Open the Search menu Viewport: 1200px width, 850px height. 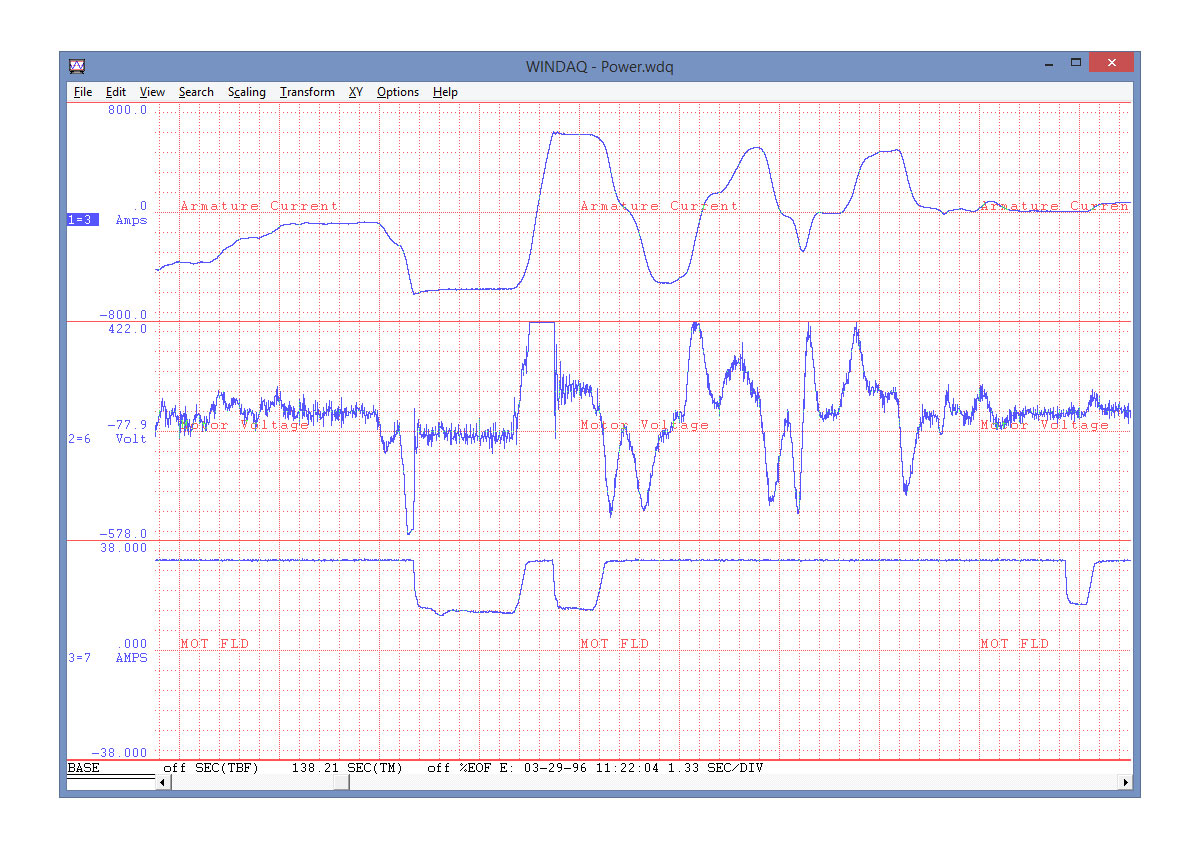coord(196,92)
